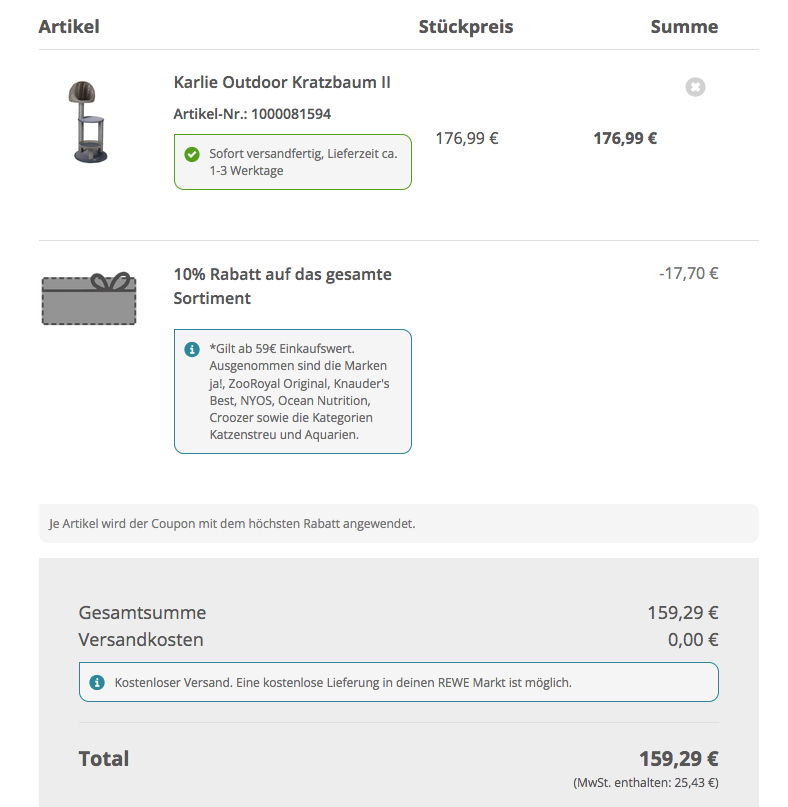Click the discount amount -17,70 €
The height and width of the screenshot is (807, 788).
click(688, 272)
